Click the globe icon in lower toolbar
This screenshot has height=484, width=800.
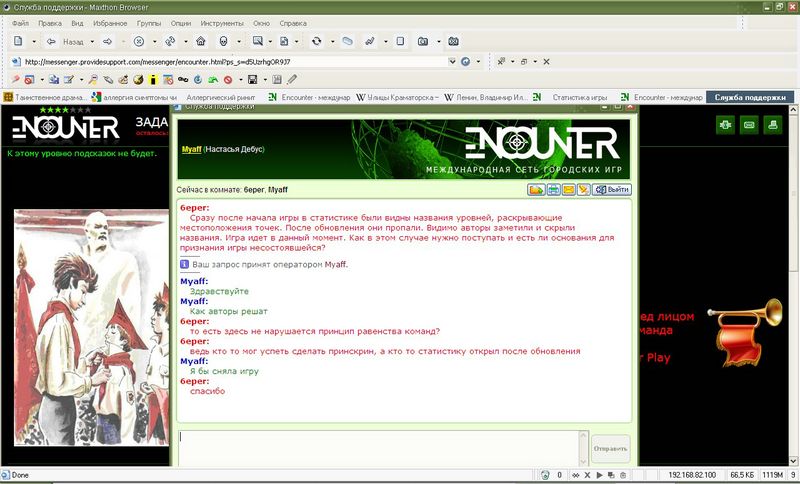pyautogui.click(x=138, y=80)
